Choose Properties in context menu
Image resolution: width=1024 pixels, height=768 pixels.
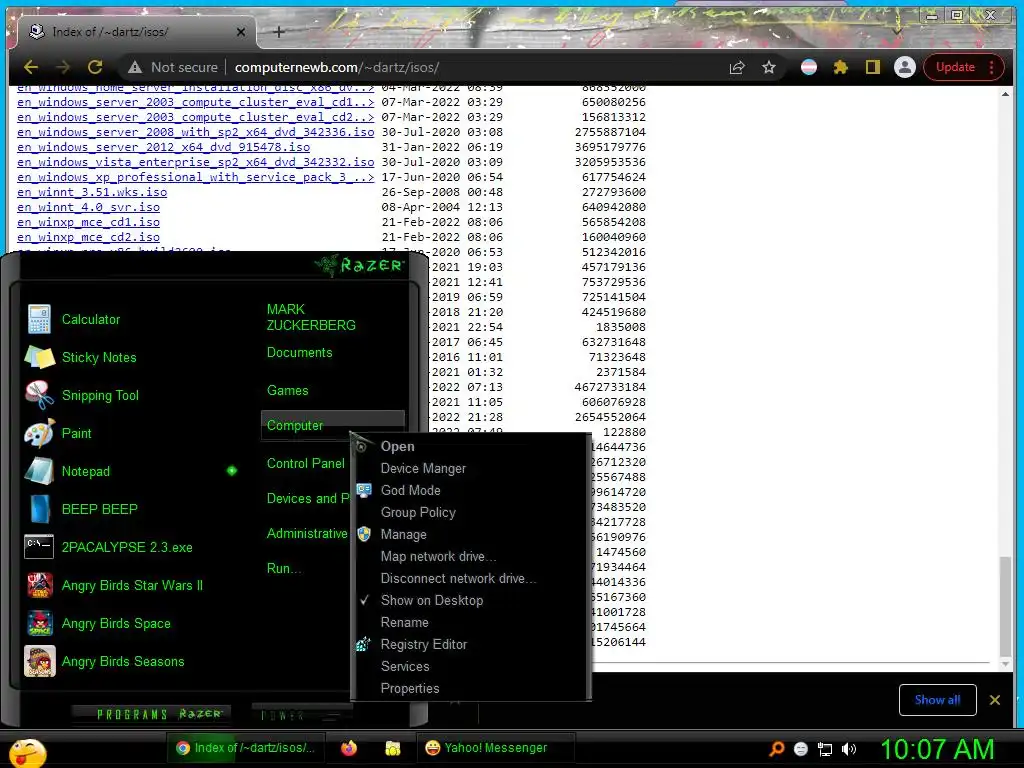point(409,688)
